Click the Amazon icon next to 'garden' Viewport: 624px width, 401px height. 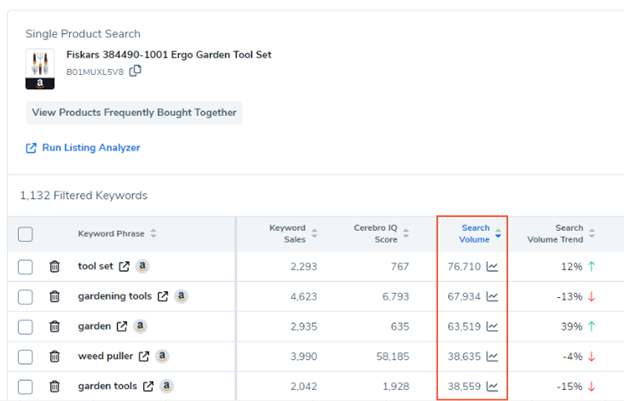coord(141,326)
